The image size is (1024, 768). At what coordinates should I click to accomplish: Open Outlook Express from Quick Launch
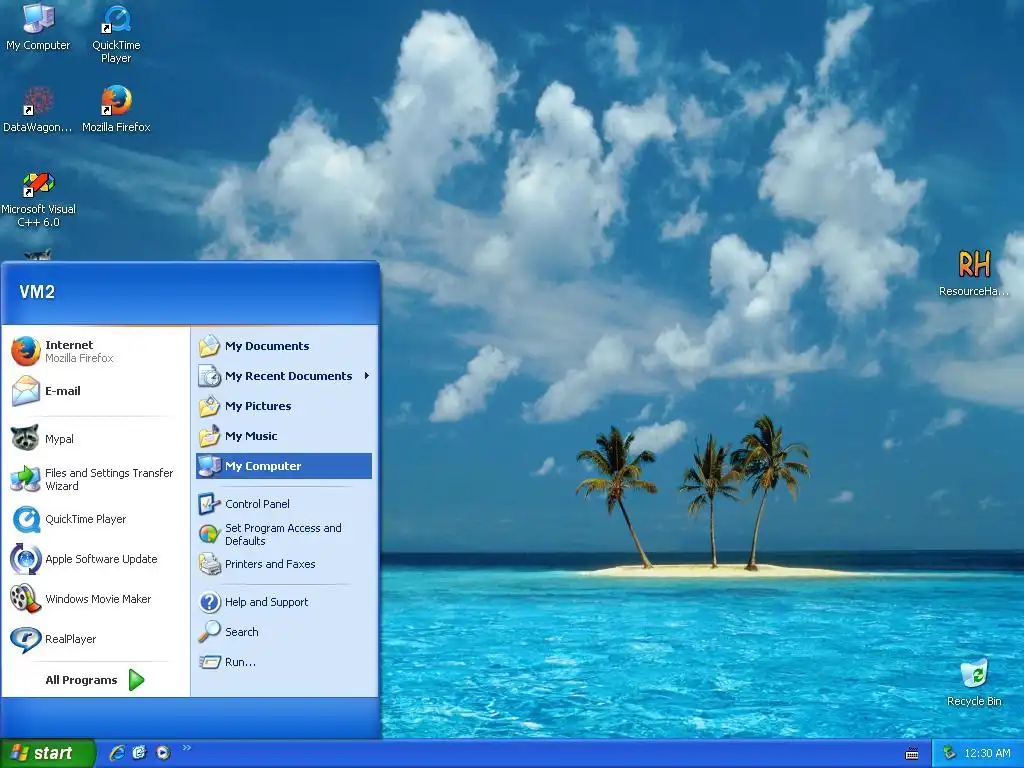tap(140, 753)
